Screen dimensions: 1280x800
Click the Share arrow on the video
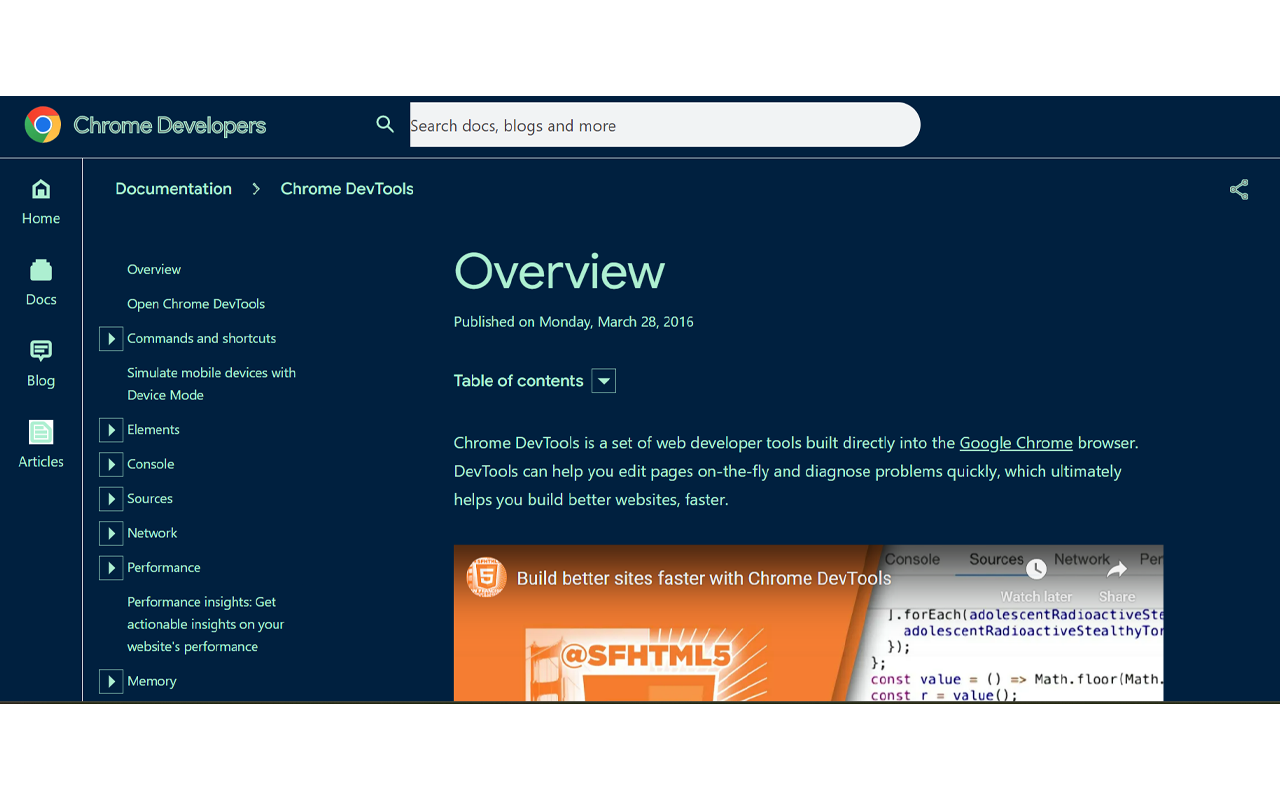pyautogui.click(x=1117, y=569)
